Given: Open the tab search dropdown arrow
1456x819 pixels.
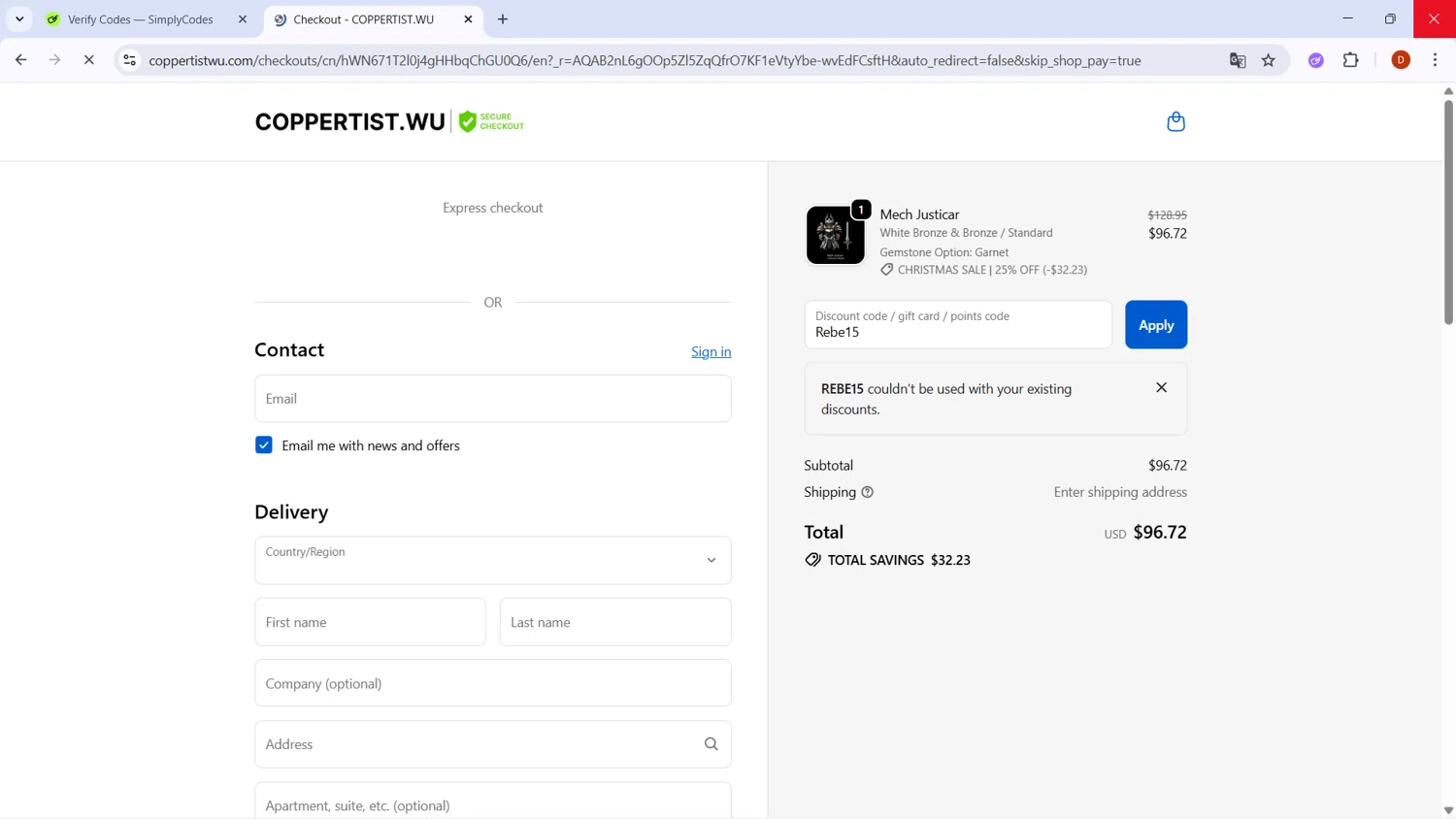Looking at the screenshot, I should click(x=19, y=19).
